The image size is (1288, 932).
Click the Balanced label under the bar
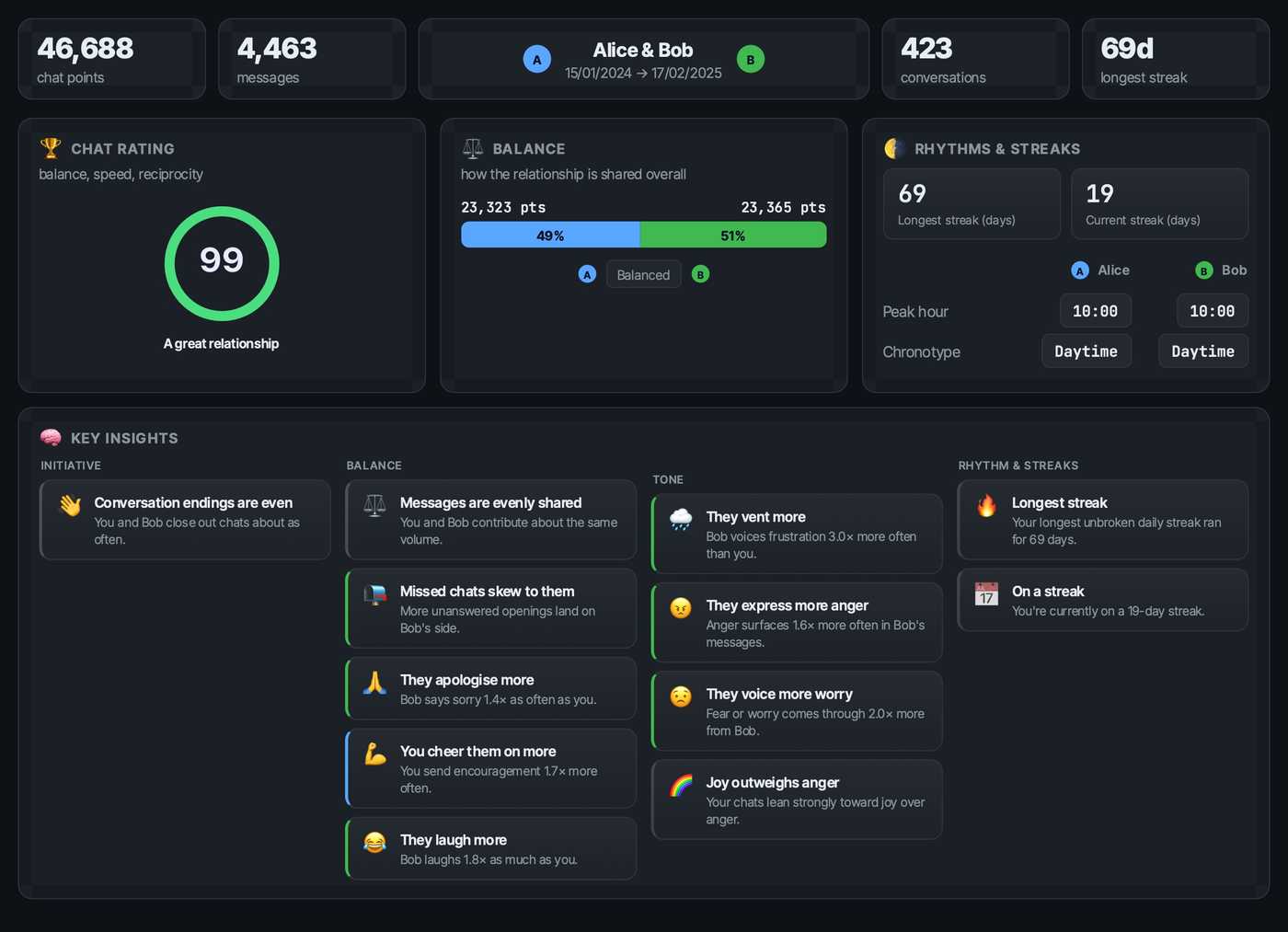click(x=643, y=275)
